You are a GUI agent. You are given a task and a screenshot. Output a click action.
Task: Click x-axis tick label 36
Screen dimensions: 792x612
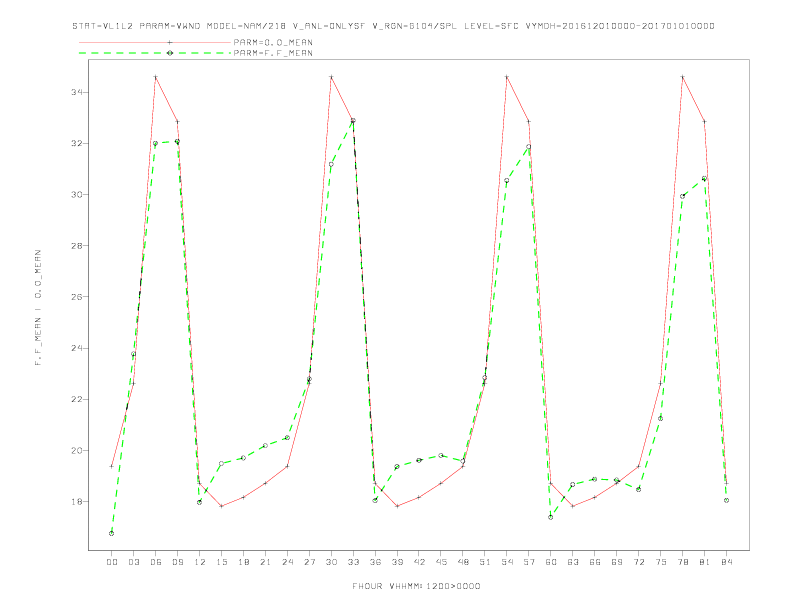[x=375, y=562]
